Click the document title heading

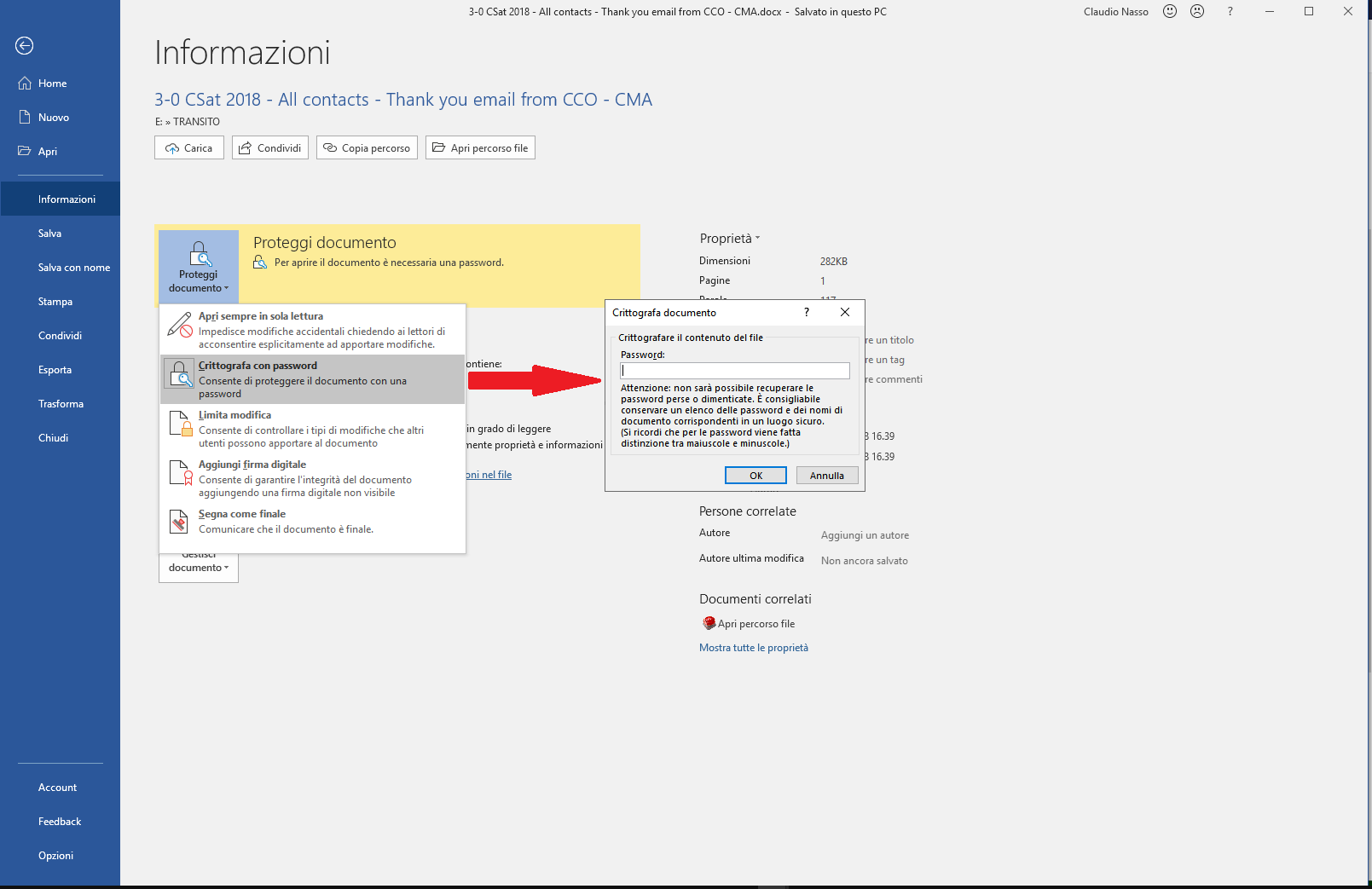click(403, 100)
